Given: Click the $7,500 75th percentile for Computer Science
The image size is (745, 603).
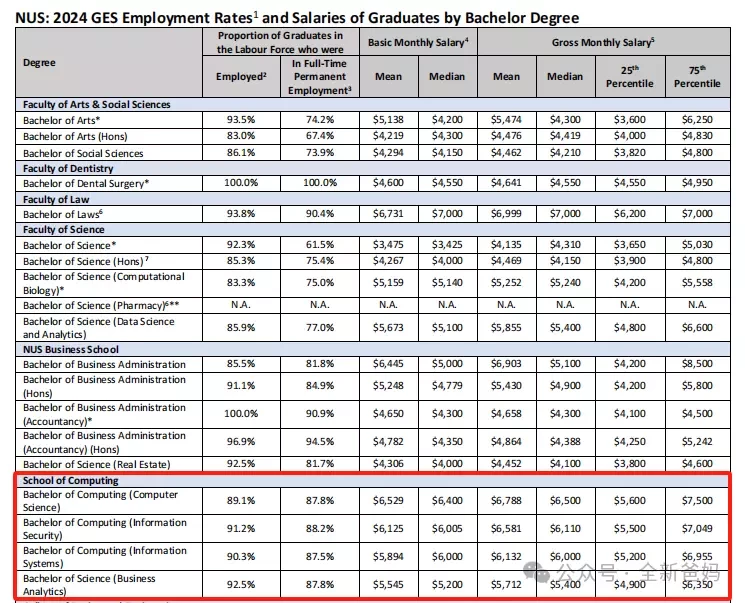Looking at the screenshot, I should [x=697, y=501].
